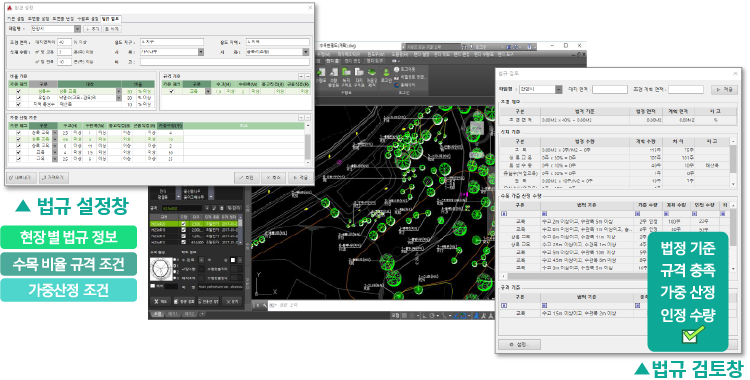Click the ViewCube in the drawing viewport
This screenshot has height=380, width=750.
pyautogui.click(x=476, y=128)
